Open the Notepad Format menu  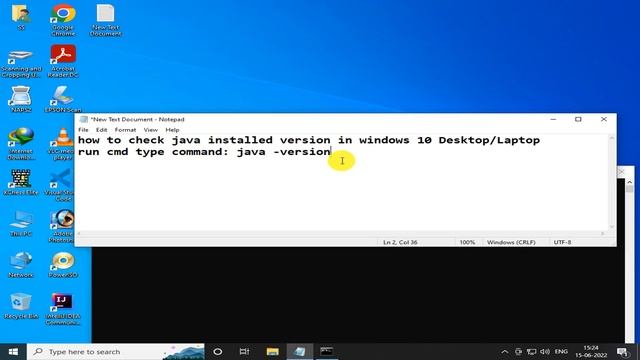click(x=125, y=130)
